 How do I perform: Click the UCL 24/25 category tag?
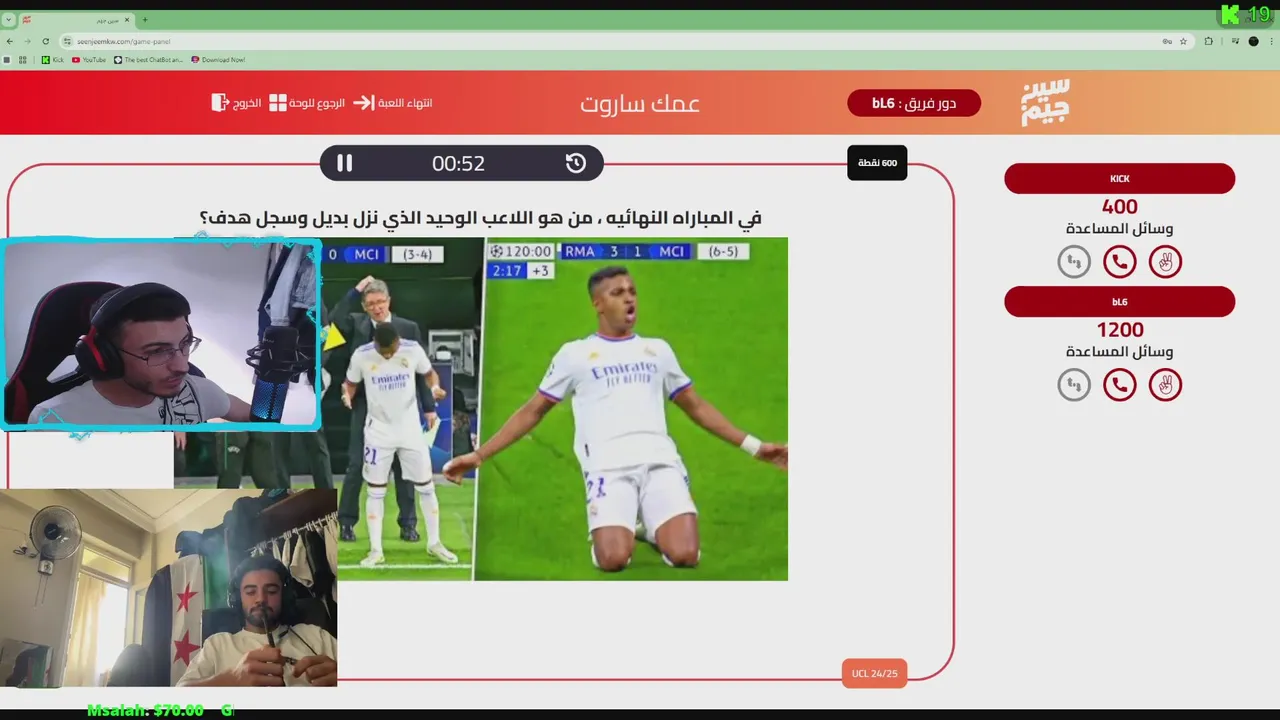pyautogui.click(x=875, y=673)
